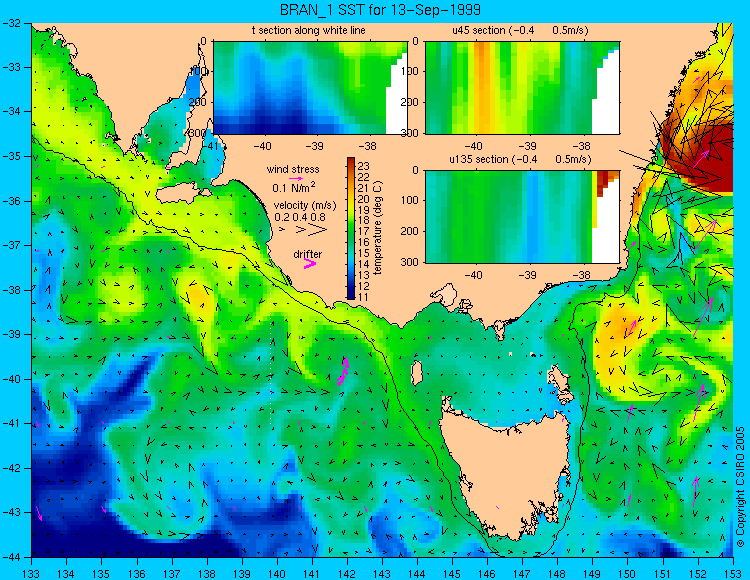Click the main map latitude label -44
The image size is (750, 580).
pyautogui.click(x=11, y=557)
